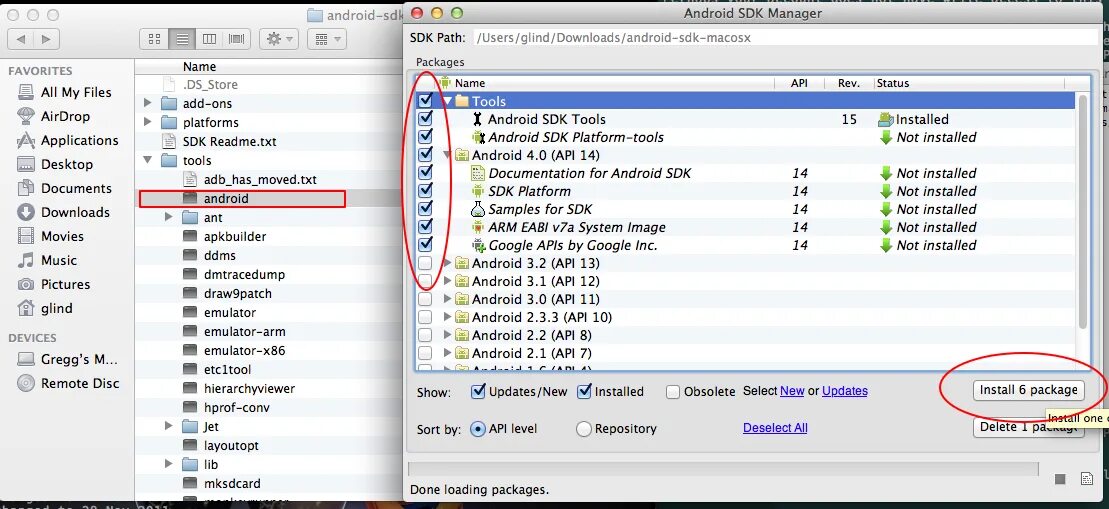Uncheck Documentation for Android SDK checkbox
The width and height of the screenshot is (1109, 509).
tap(425, 173)
